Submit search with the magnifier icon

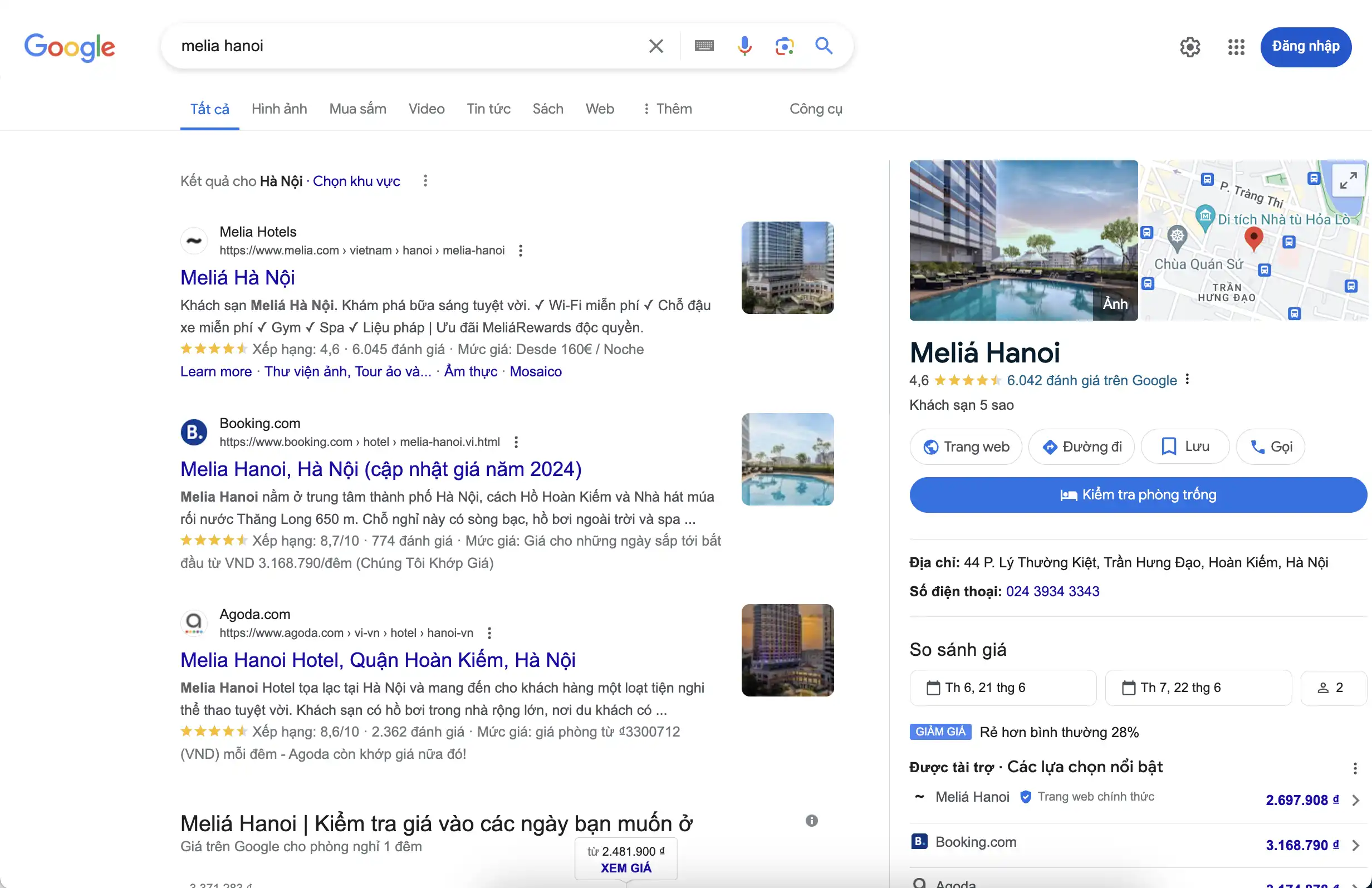click(x=824, y=46)
